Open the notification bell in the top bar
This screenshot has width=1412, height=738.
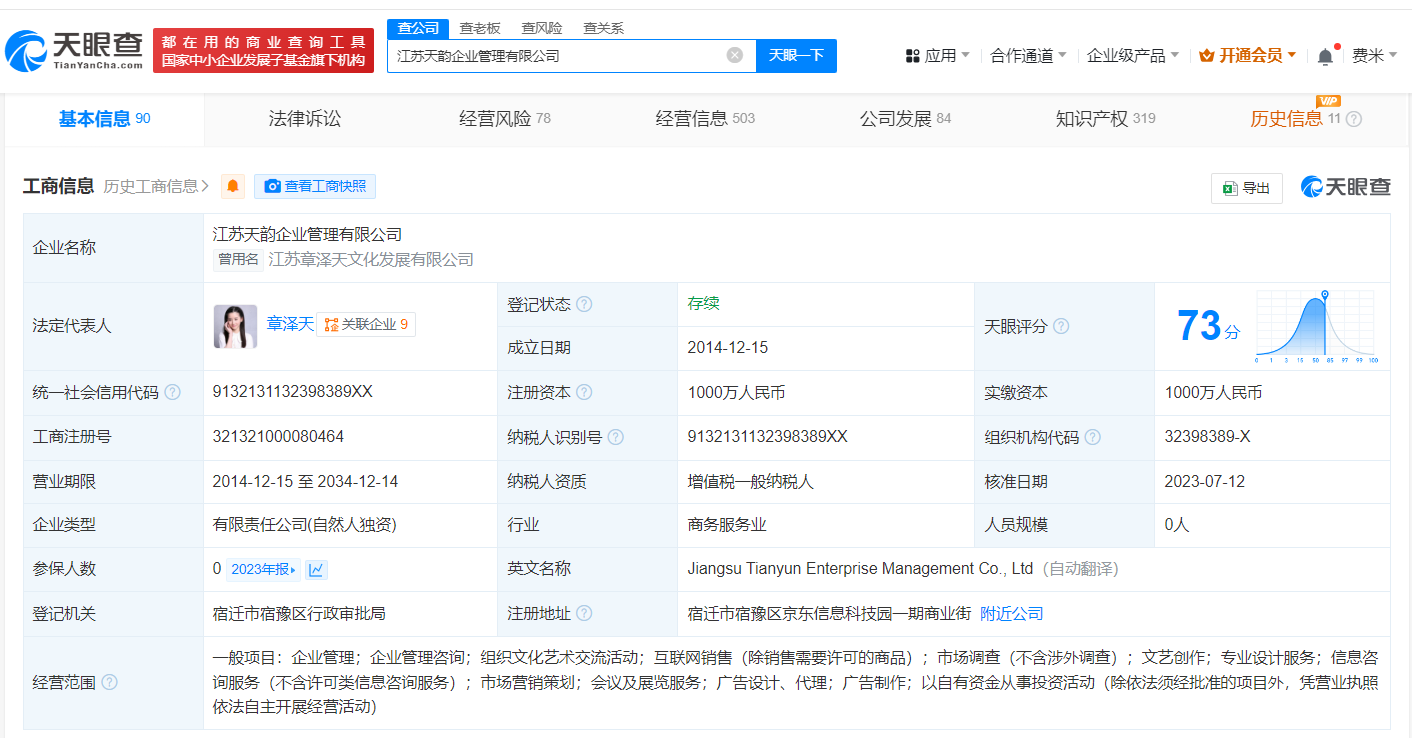1325,56
